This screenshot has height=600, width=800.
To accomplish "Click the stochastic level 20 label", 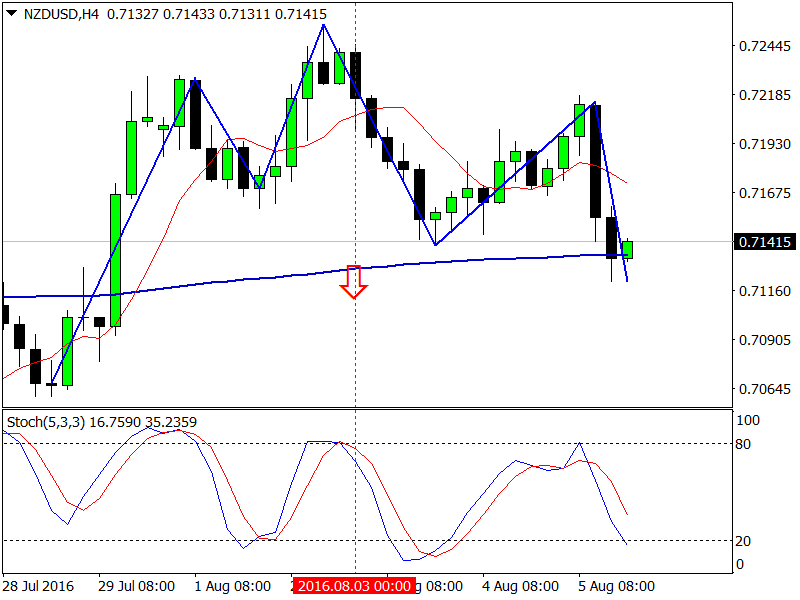I will click(743, 541).
